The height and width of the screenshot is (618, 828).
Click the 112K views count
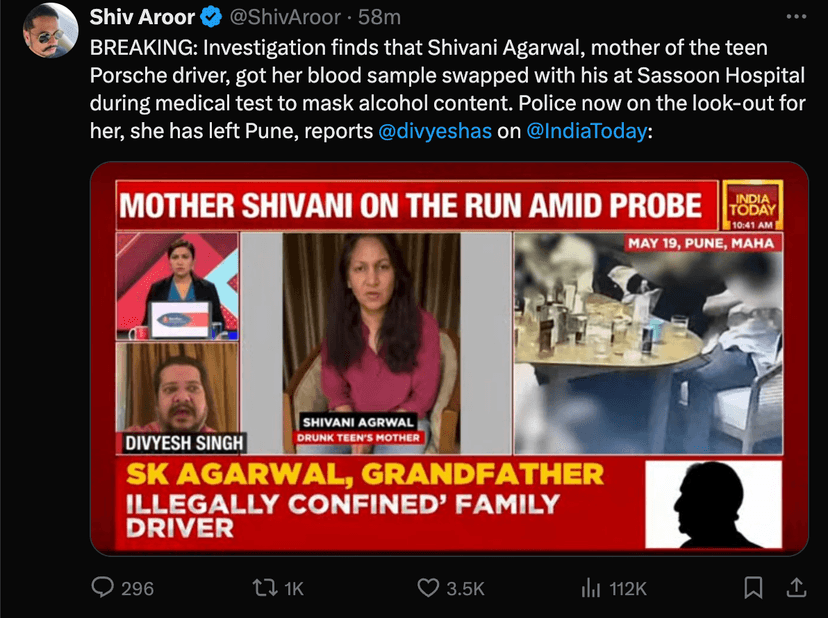[x=627, y=588]
